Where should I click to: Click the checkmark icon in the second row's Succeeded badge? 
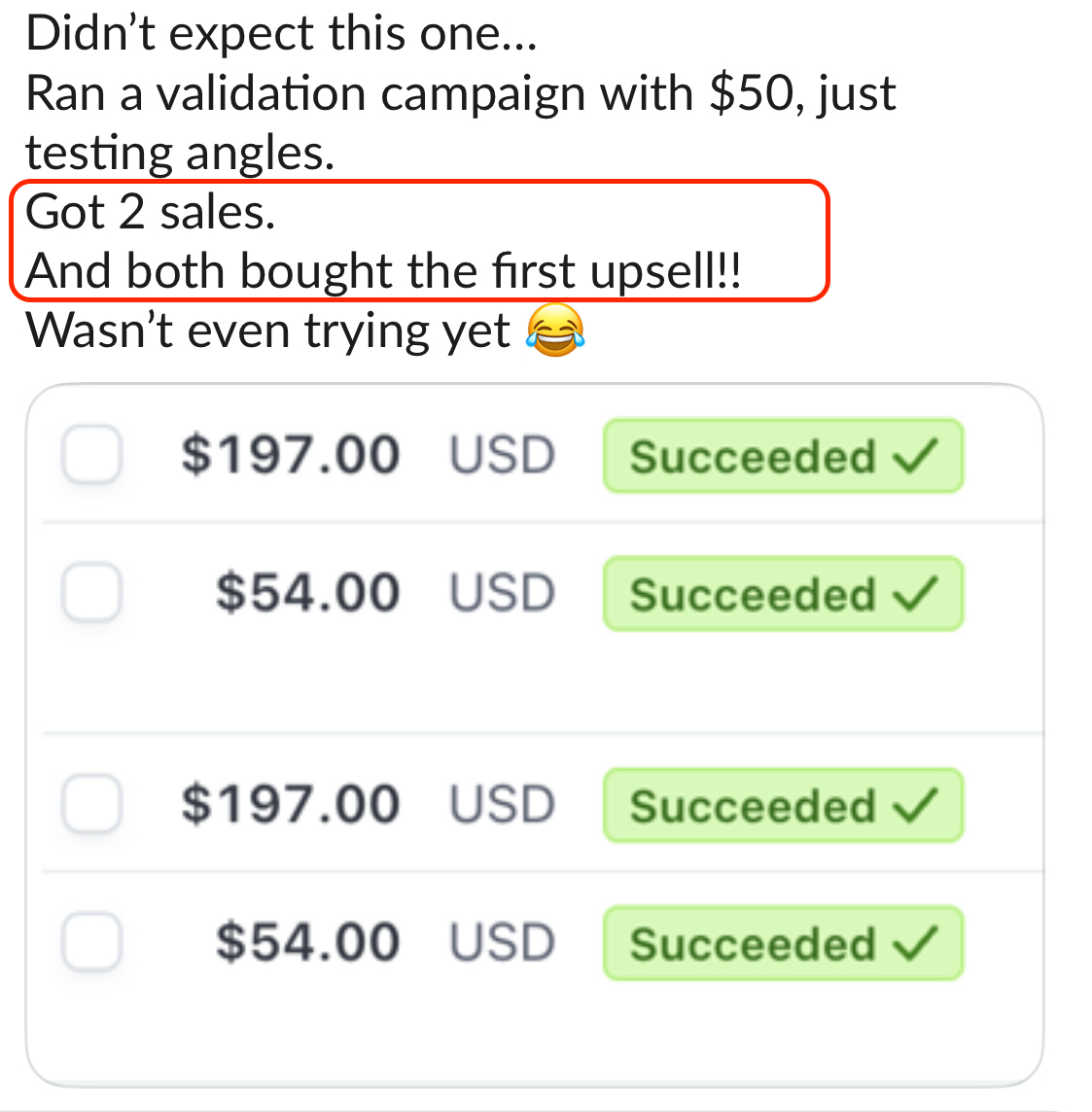pyautogui.click(x=917, y=594)
